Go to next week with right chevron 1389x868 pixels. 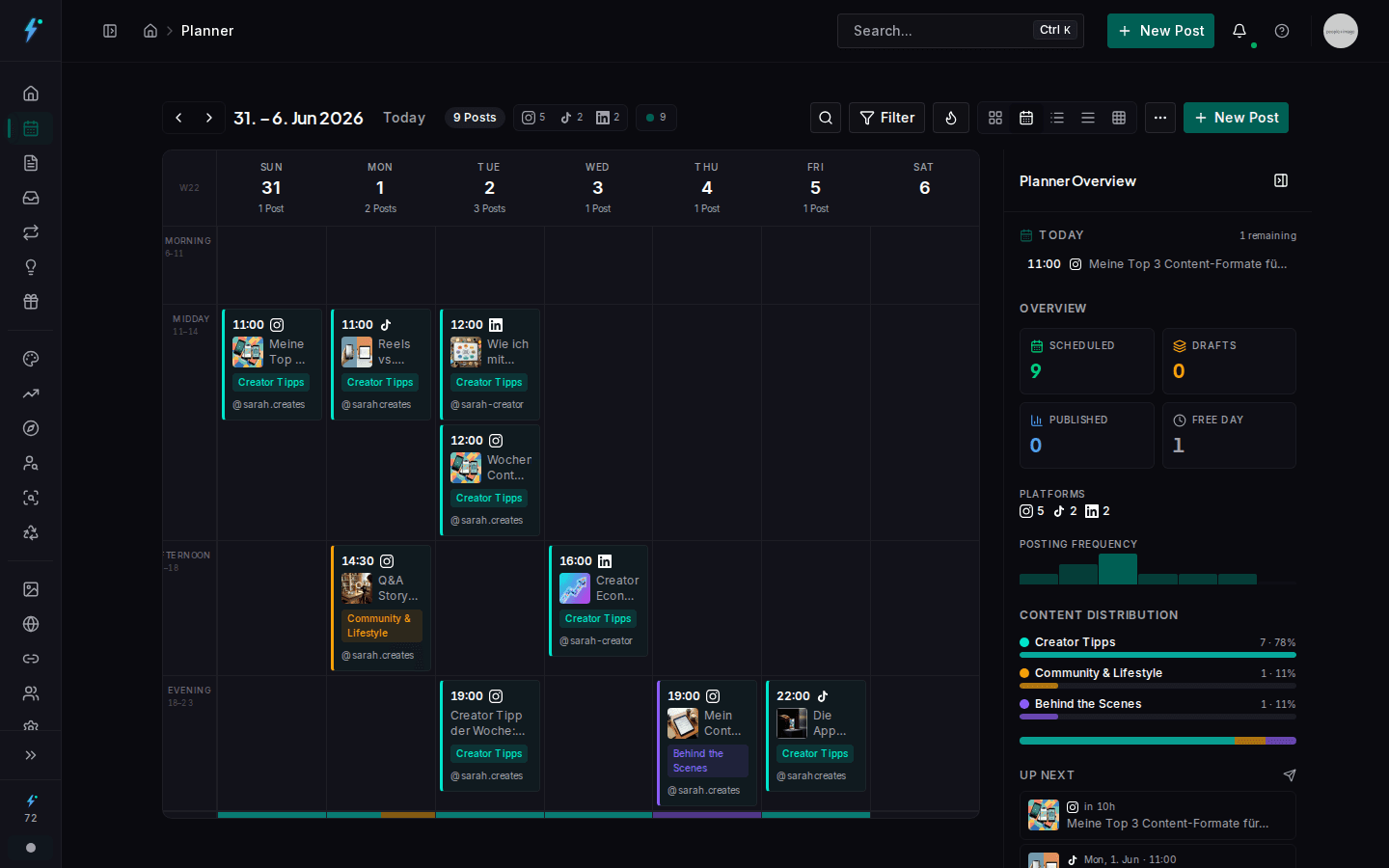[209, 118]
